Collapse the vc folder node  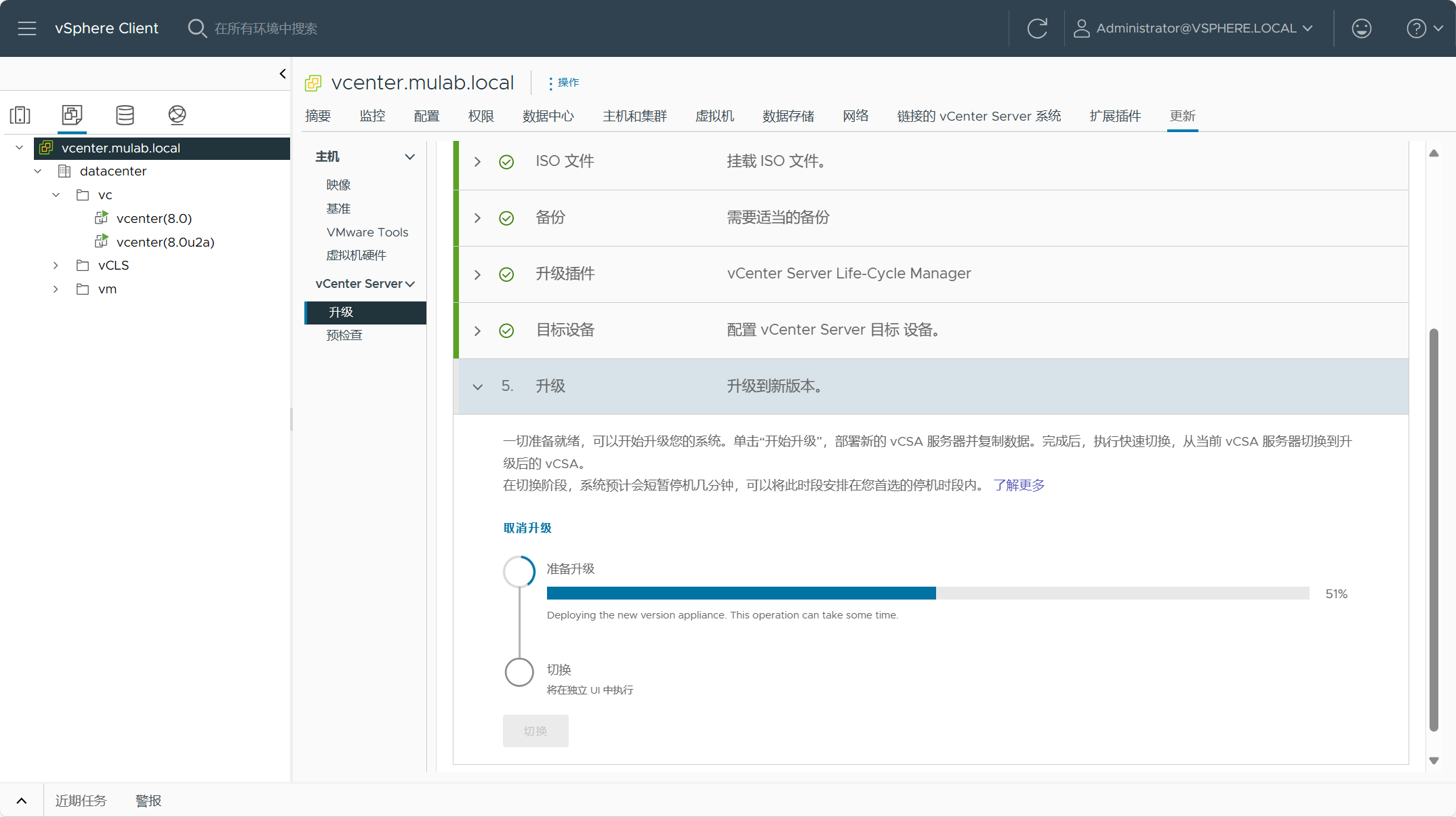point(56,195)
